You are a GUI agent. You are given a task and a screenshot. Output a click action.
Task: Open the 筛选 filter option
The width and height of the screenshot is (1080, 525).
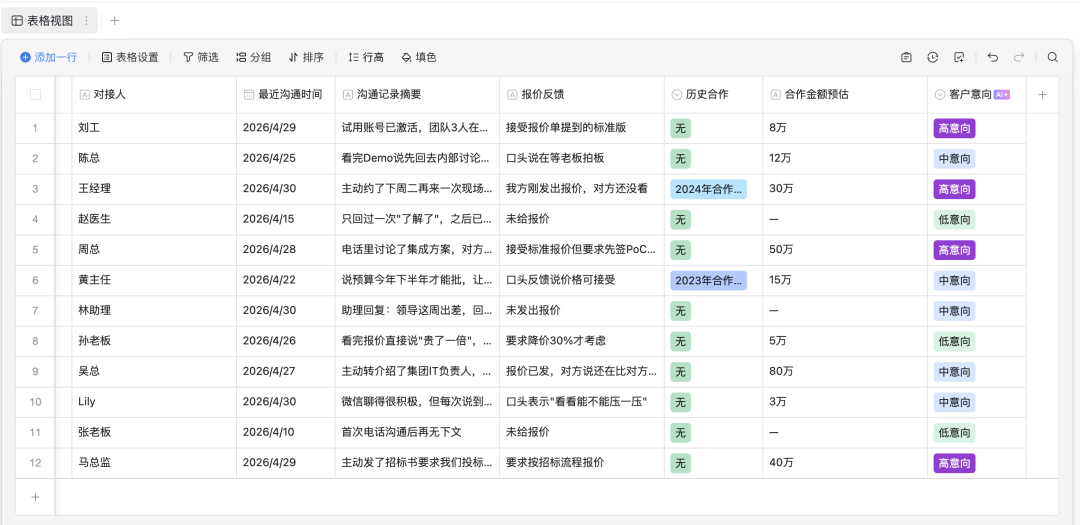(200, 58)
